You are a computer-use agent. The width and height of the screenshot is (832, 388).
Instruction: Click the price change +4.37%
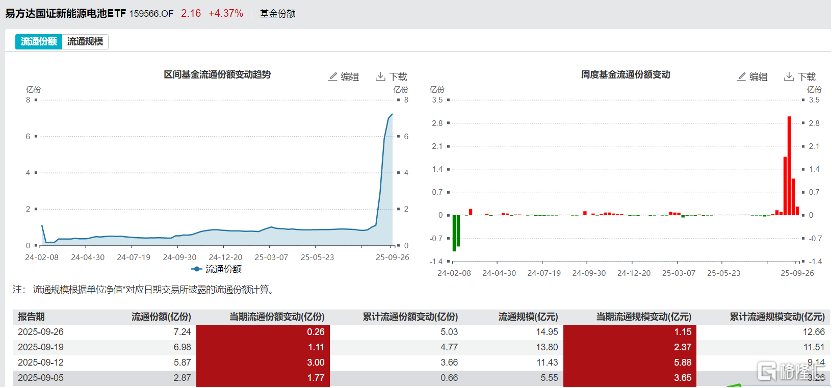(x=226, y=14)
